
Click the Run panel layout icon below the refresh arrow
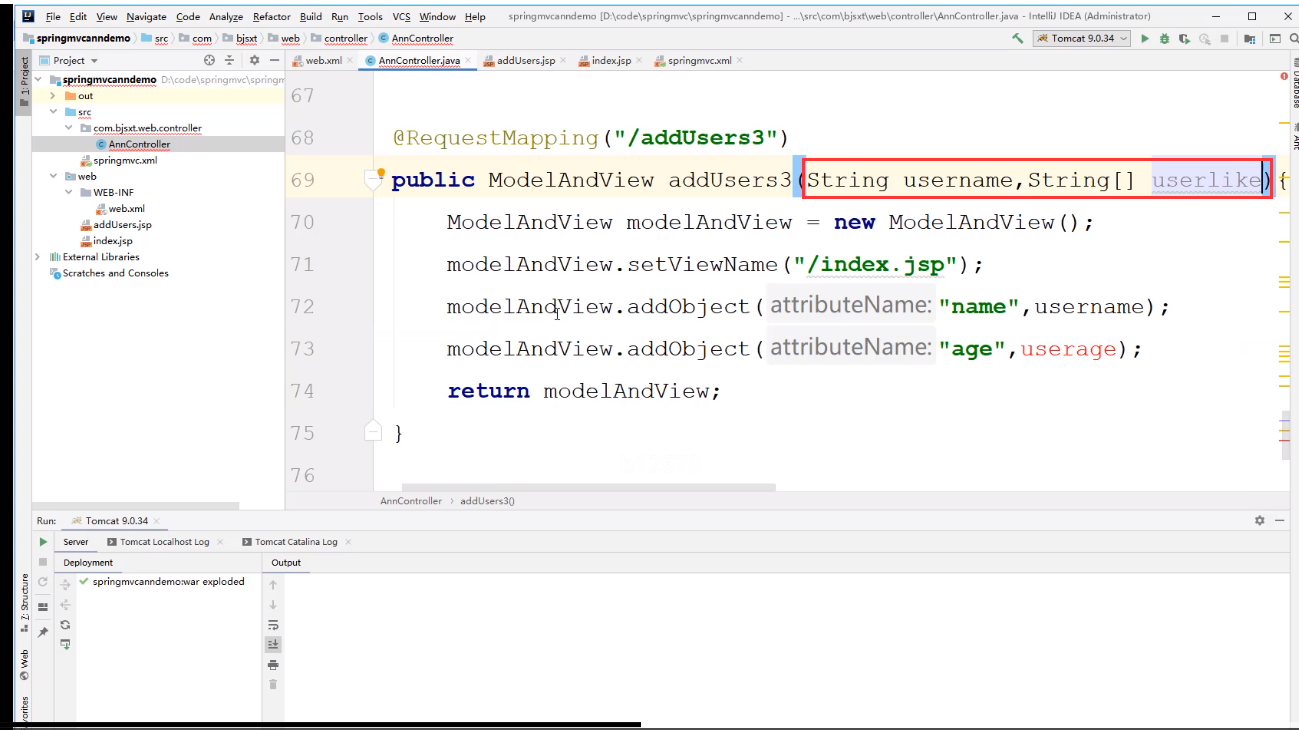(43, 607)
